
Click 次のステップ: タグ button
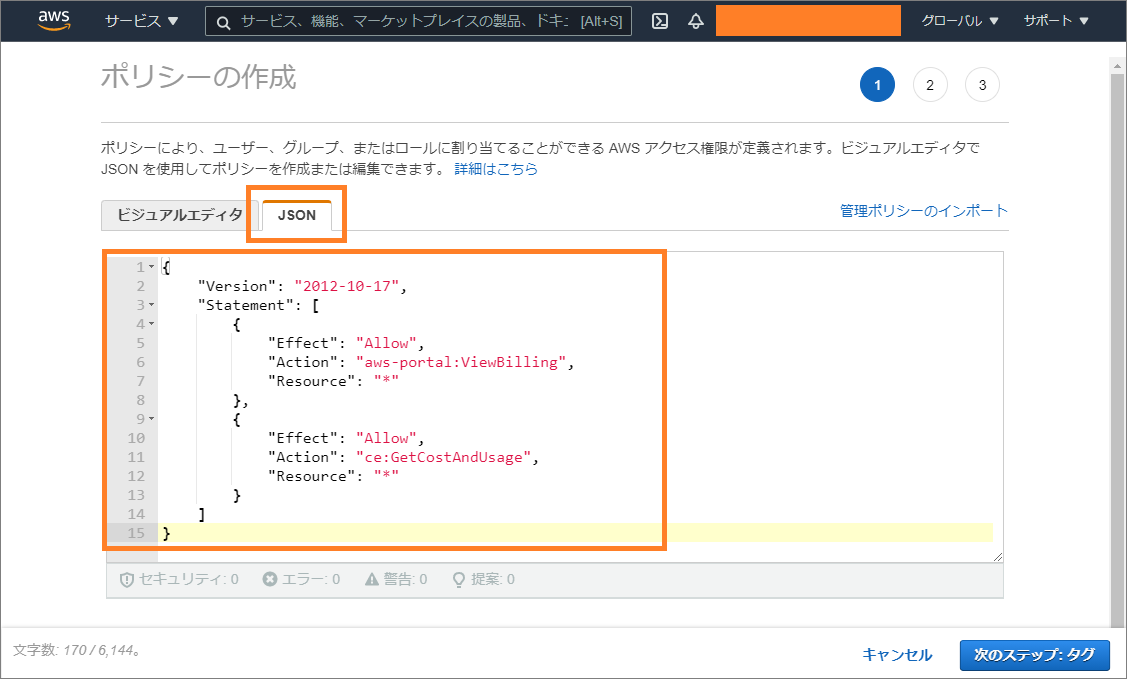point(1034,655)
